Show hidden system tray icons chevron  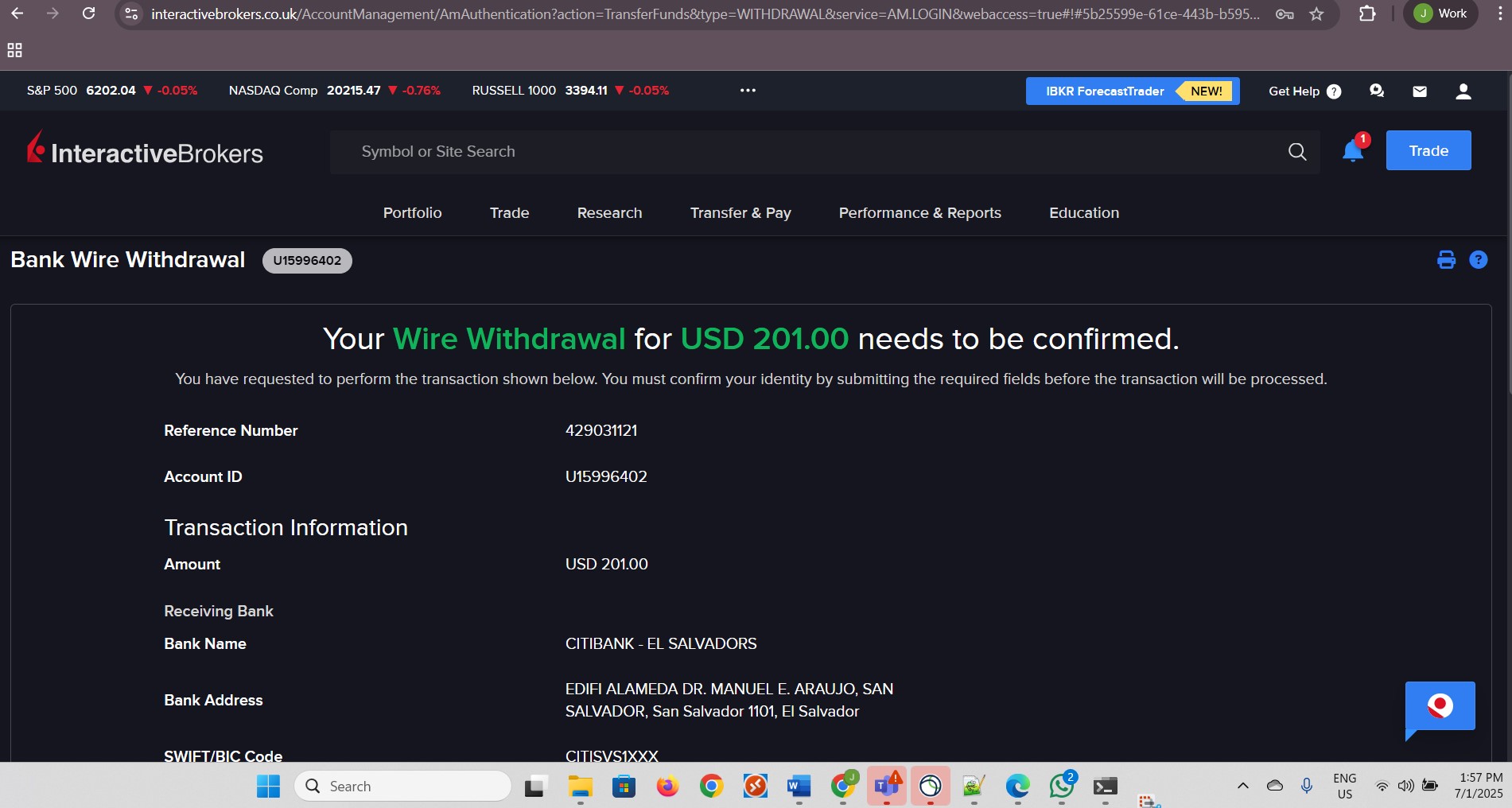pyautogui.click(x=1242, y=786)
